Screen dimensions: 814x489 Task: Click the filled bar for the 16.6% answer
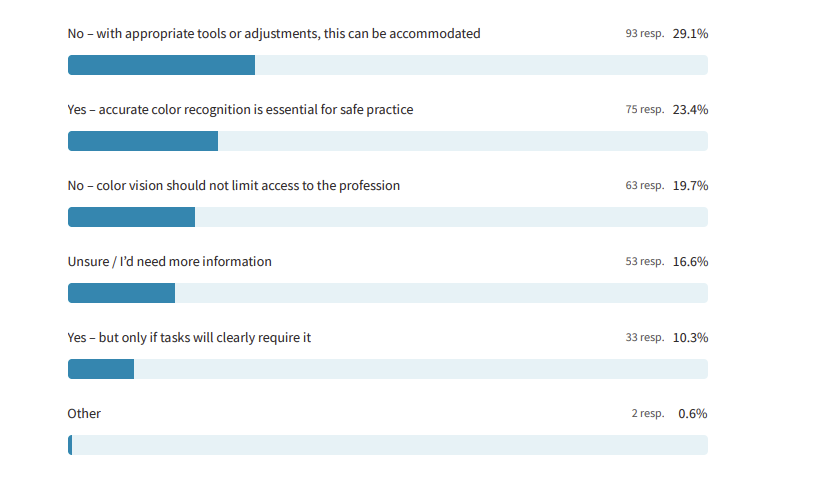click(x=121, y=293)
